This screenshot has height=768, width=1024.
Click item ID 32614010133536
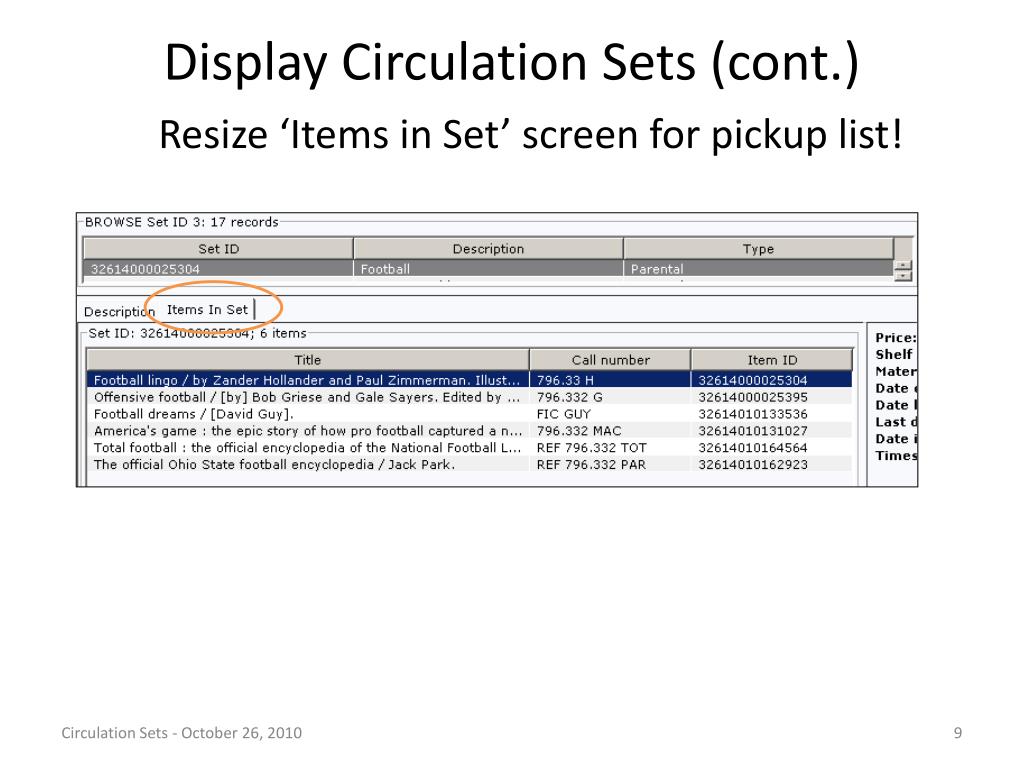tap(771, 414)
